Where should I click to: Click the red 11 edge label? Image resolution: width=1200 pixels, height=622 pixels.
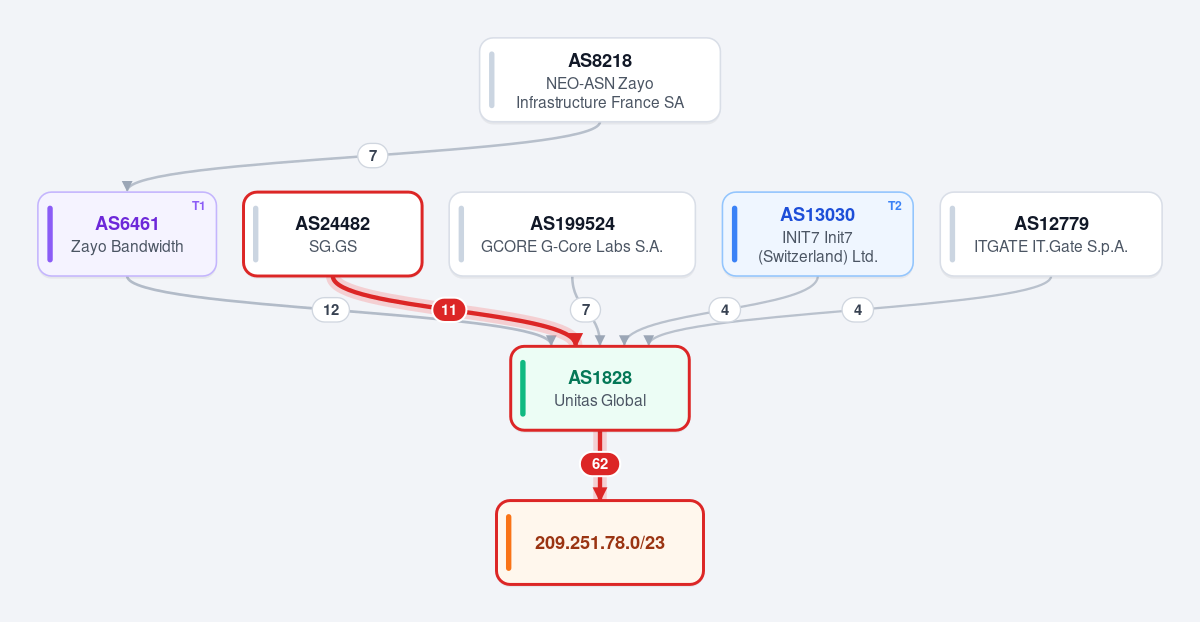(x=449, y=310)
